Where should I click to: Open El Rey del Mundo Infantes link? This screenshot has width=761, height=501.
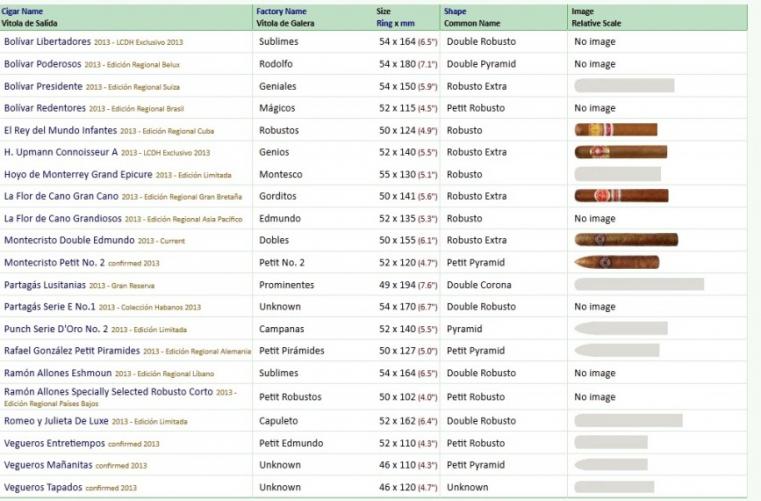61,131
